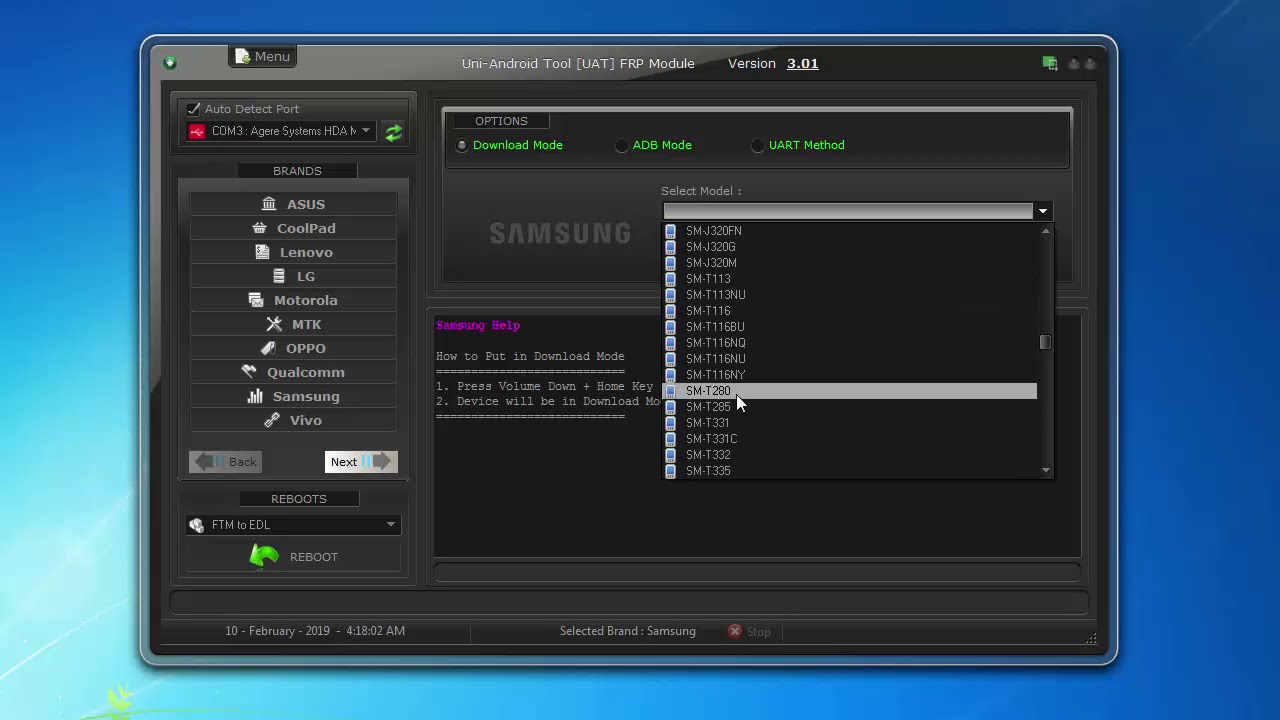Click the Stop button
The image size is (1280, 720).
750,631
